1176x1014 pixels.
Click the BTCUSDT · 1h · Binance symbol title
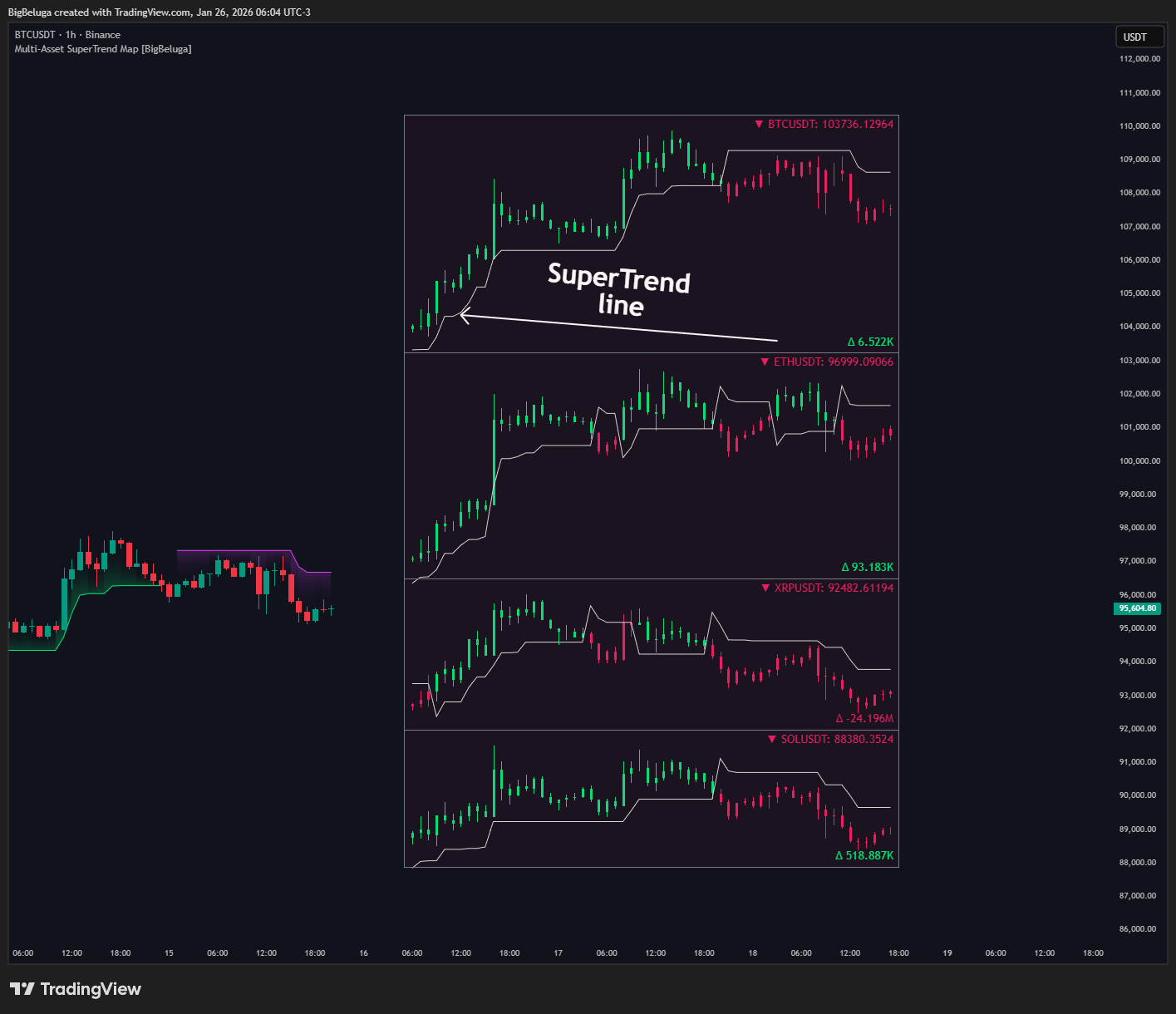(67, 35)
